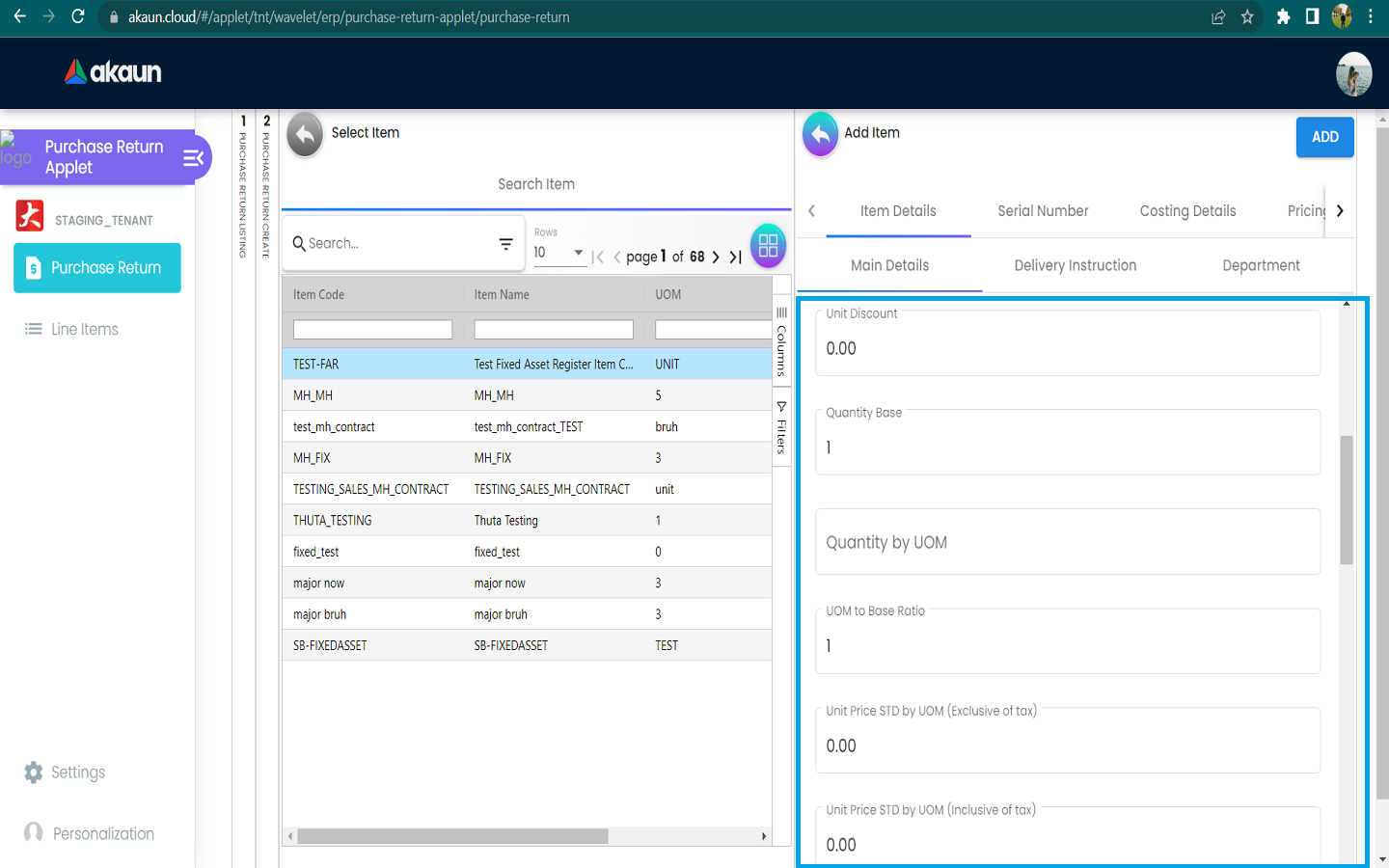Viewport: 1389px width, 868px height.
Task: Switch to the Serial Number tab
Action: pos(1043,211)
